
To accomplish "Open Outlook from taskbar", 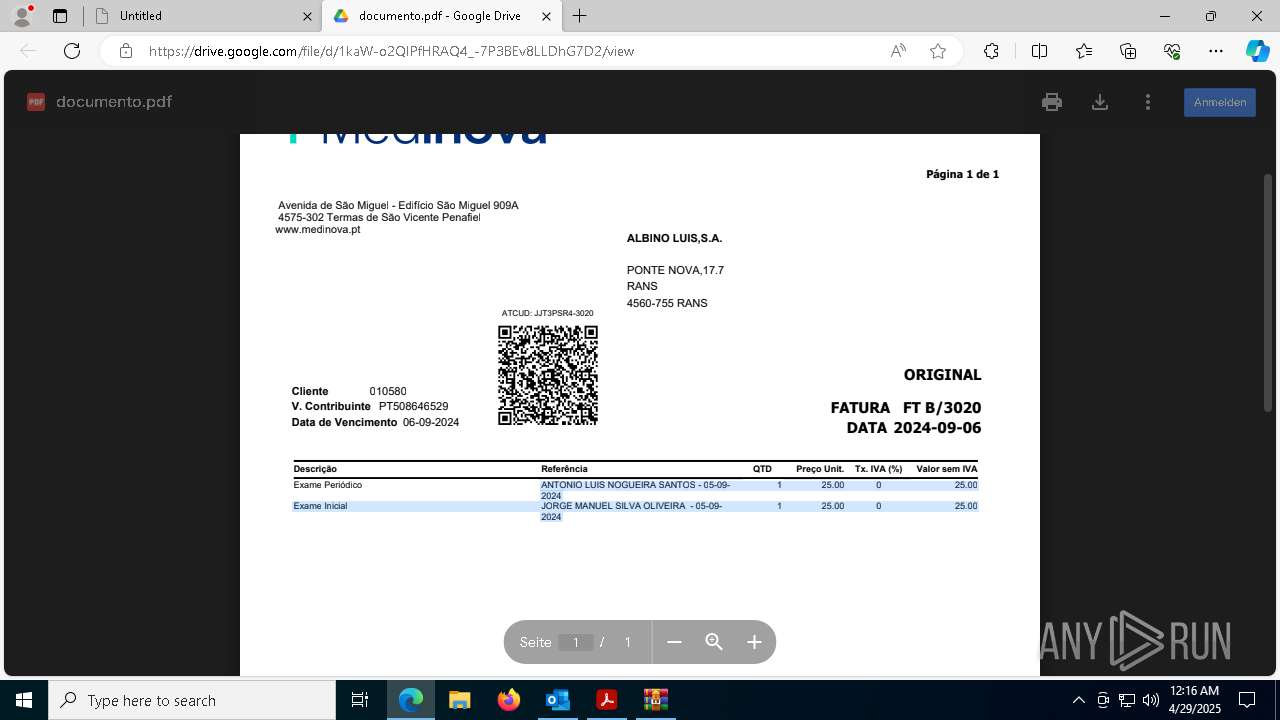I will (557, 700).
